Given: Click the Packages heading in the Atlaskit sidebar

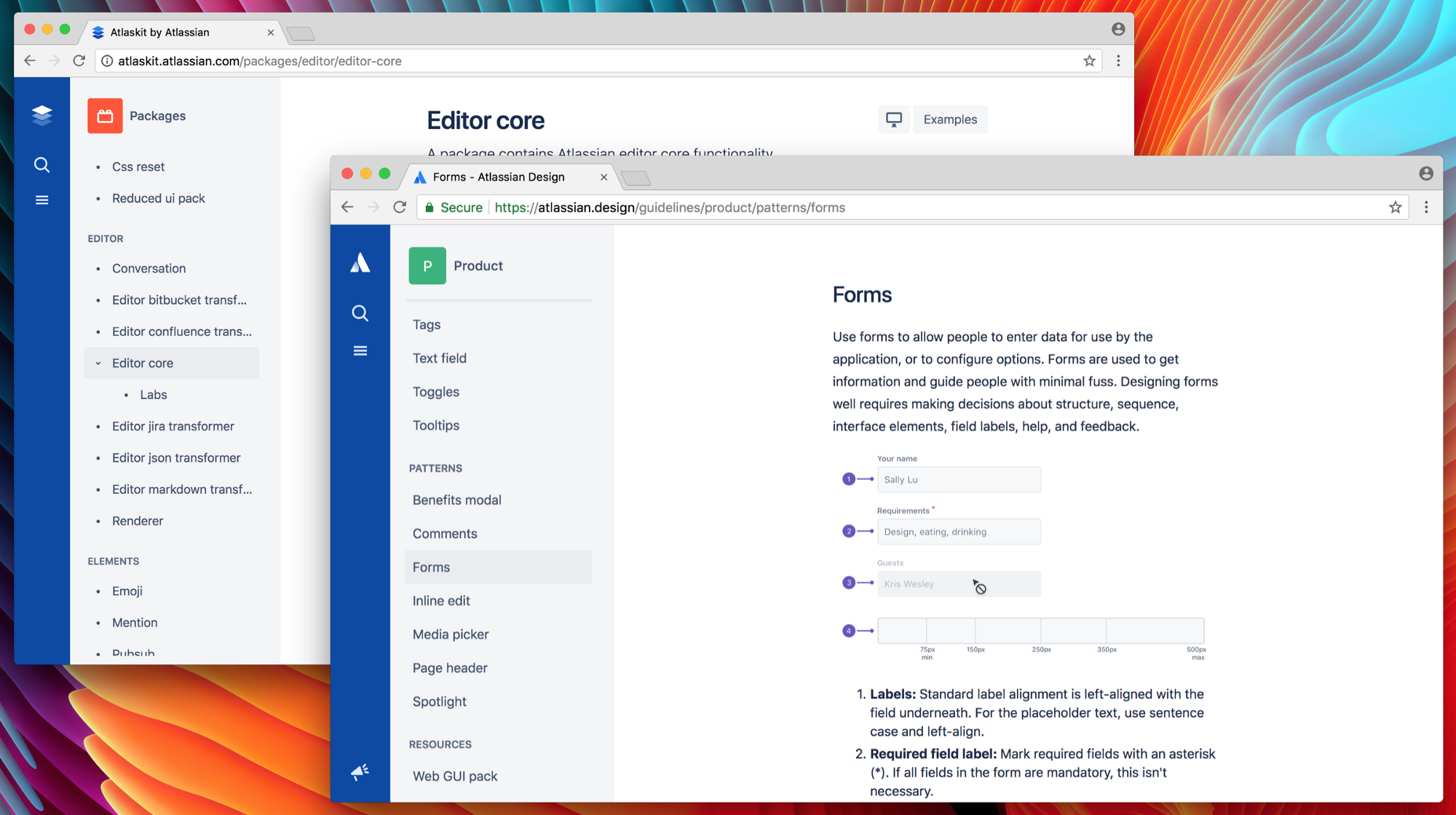Looking at the screenshot, I should pos(157,116).
